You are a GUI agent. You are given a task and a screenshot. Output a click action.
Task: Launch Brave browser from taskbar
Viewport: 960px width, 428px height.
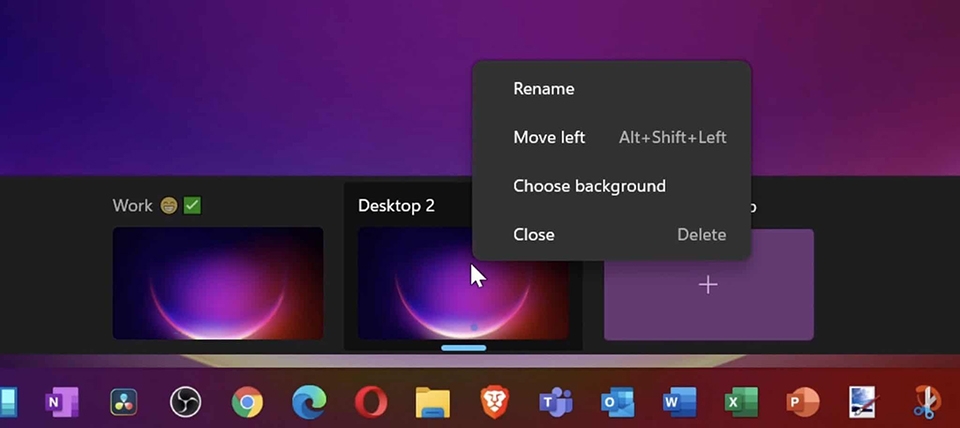(x=494, y=402)
